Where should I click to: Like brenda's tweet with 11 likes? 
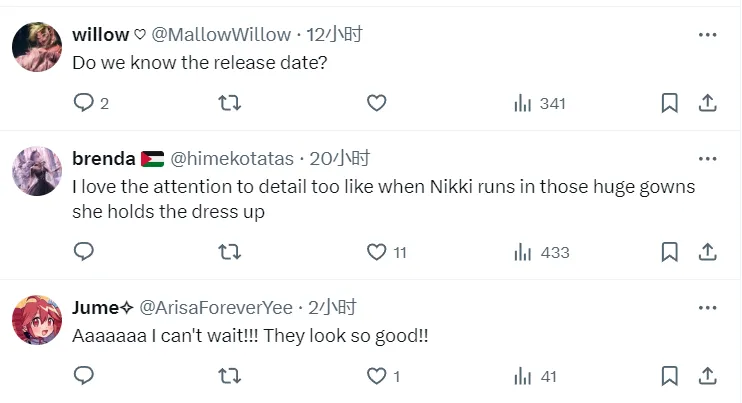click(376, 252)
